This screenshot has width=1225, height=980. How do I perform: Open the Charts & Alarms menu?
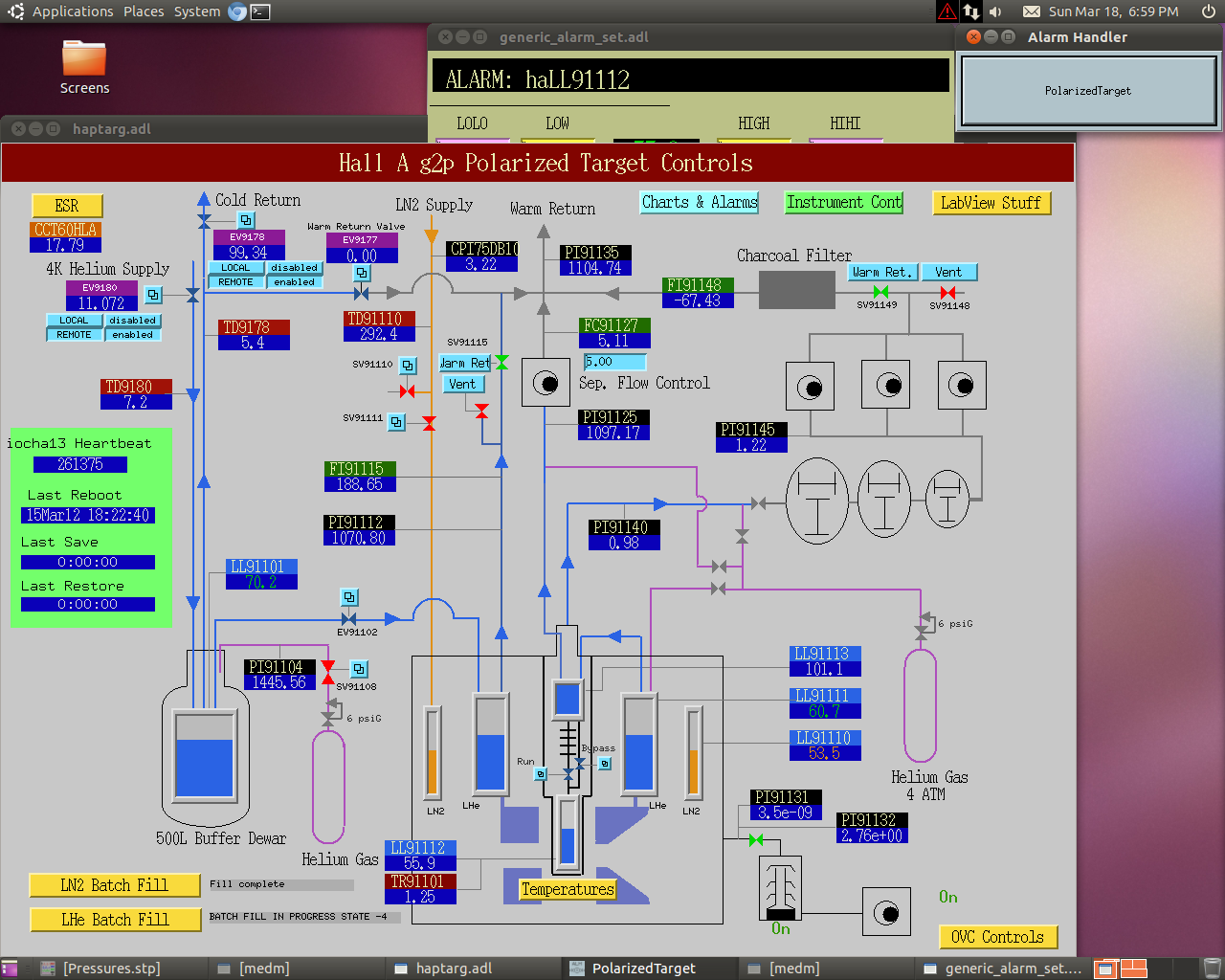coord(700,202)
